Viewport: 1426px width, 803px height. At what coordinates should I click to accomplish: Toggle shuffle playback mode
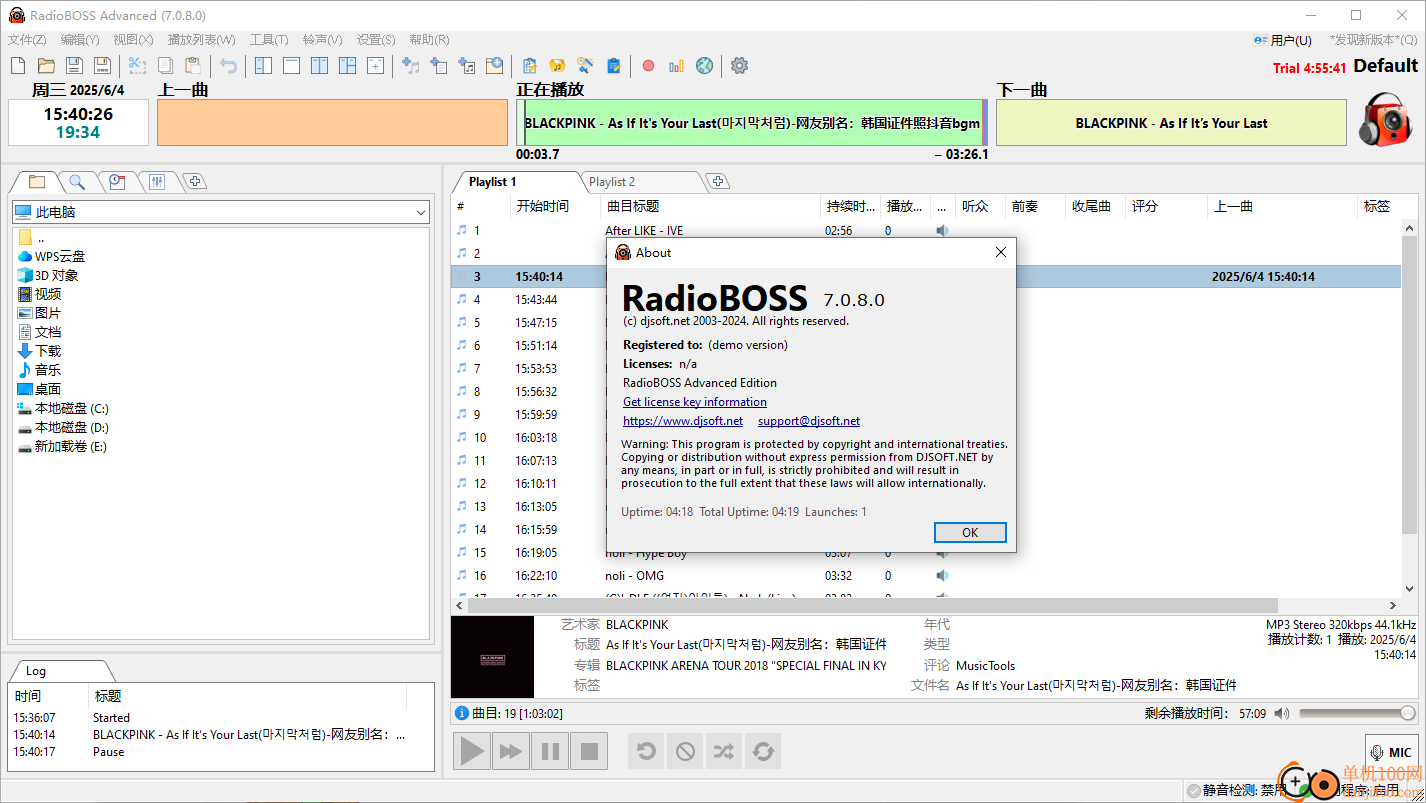tap(724, 751)
